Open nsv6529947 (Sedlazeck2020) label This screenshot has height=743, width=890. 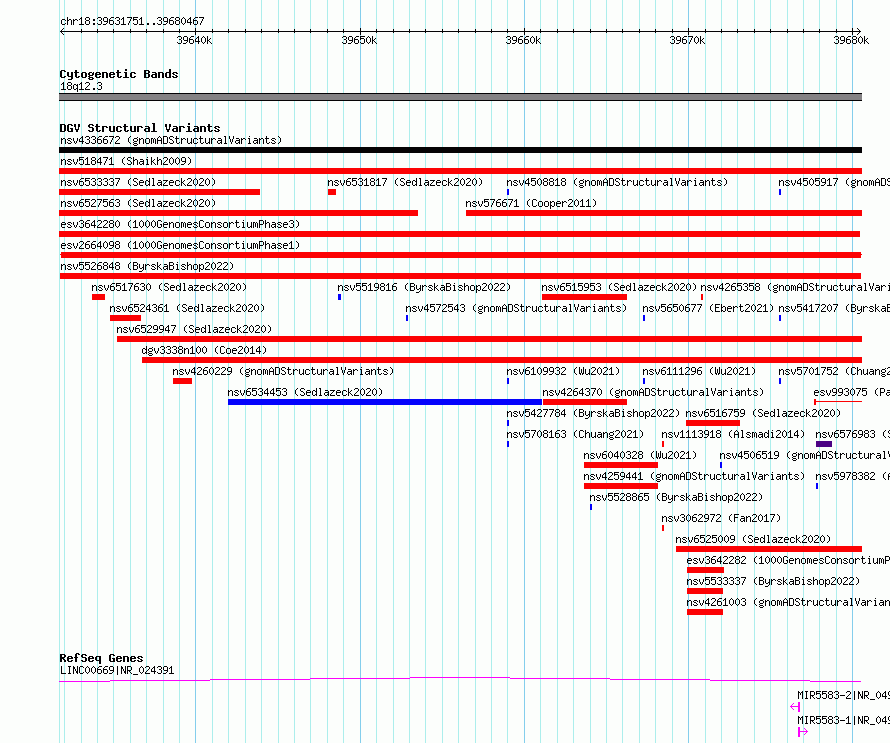coord(194,329)
